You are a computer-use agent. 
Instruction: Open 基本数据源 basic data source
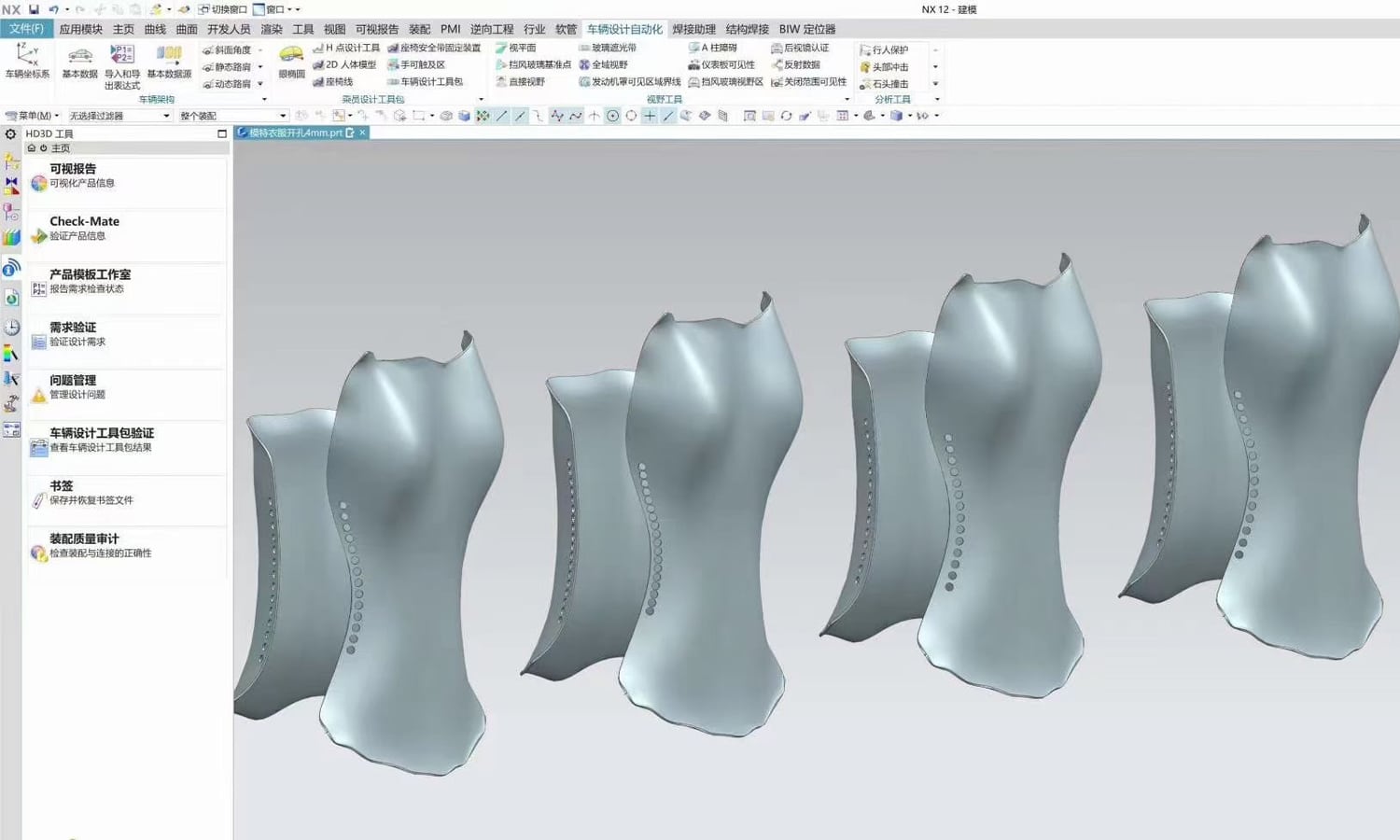[169, 61]
